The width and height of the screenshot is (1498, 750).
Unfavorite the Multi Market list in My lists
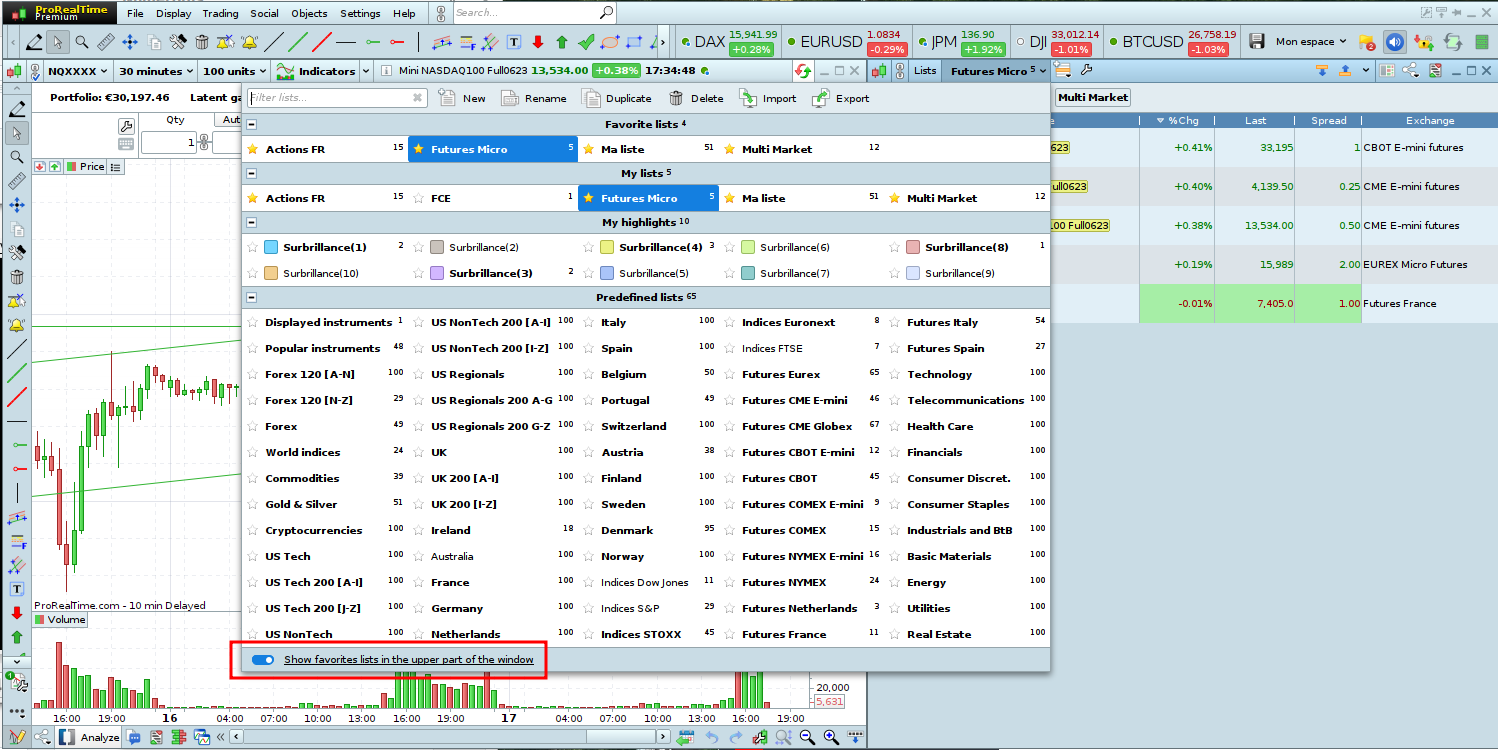pos(894,198)
